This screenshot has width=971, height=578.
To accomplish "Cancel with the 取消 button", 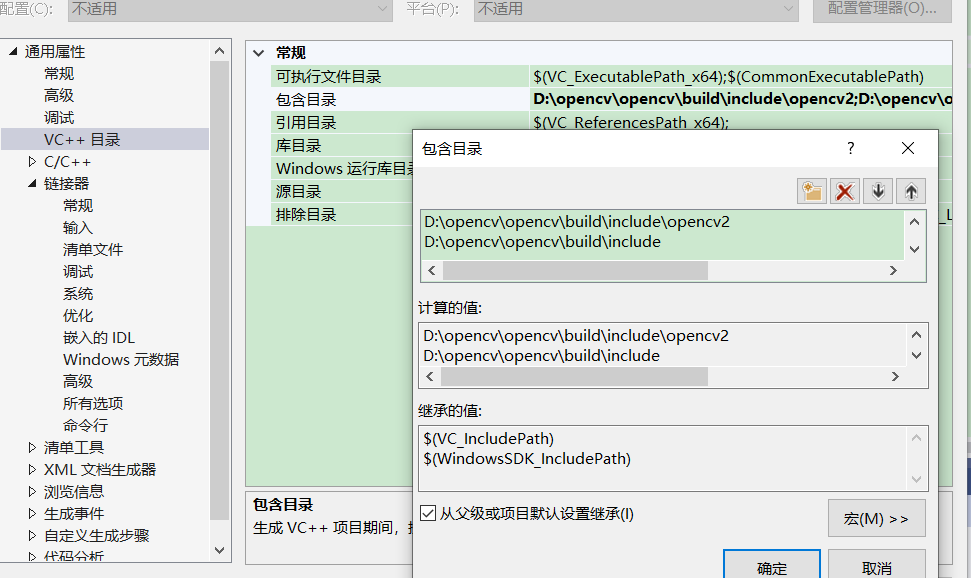I will (877, 565).
